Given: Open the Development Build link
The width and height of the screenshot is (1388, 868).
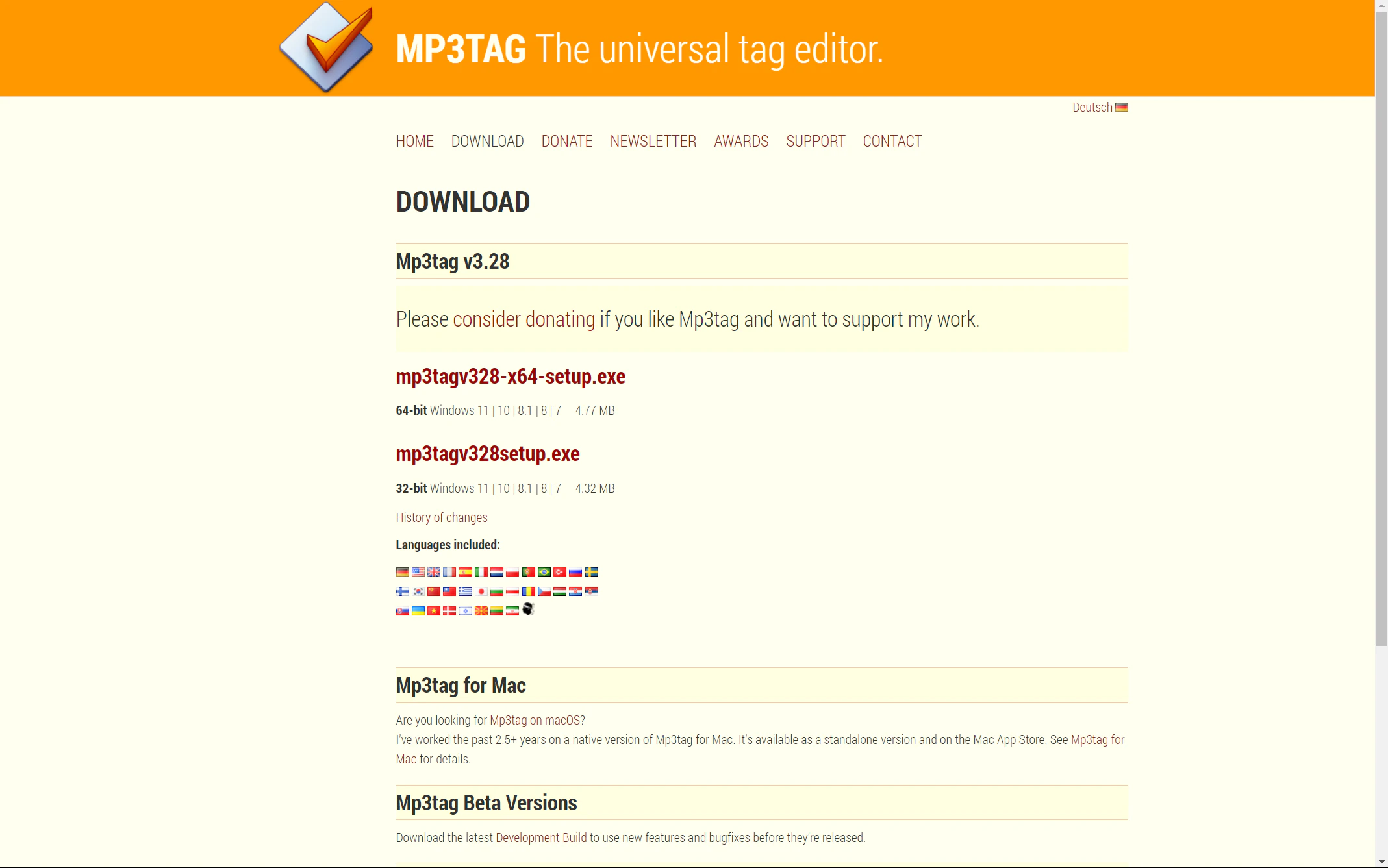Looking at the screenshot, I should point(541,837).
